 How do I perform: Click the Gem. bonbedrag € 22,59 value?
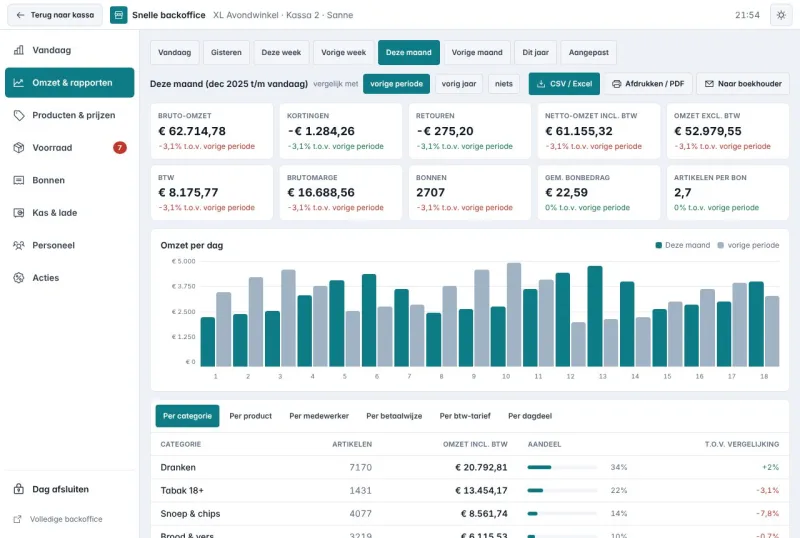pyautogui.click(x=566, y=192)
